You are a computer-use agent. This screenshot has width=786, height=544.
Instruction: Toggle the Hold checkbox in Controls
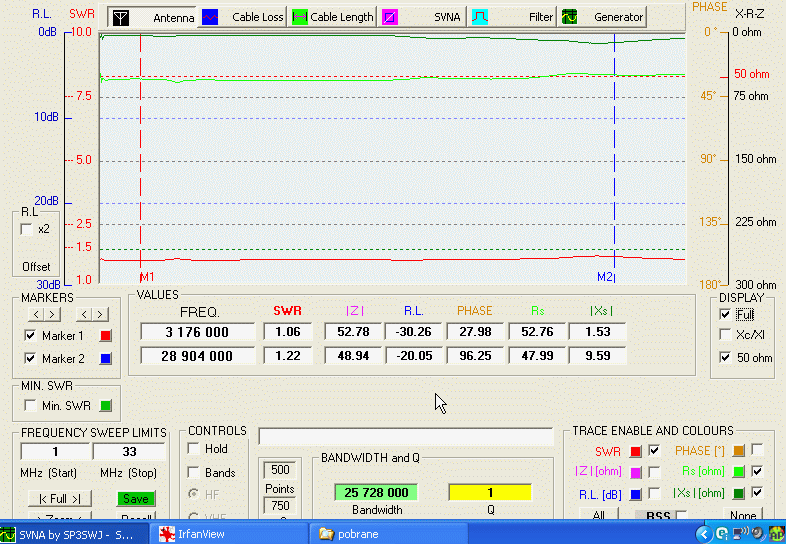194,449
